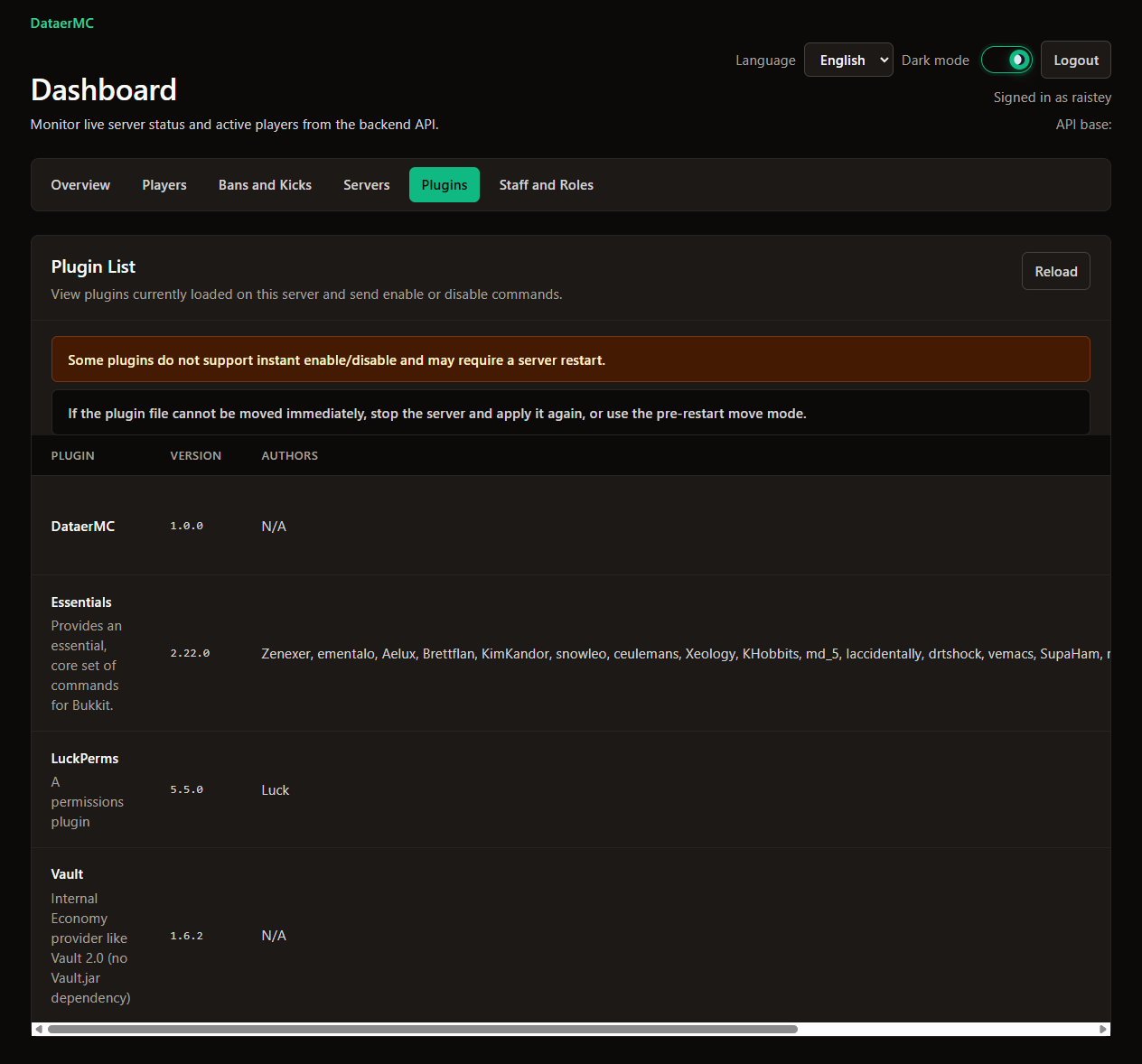
Task: Click the Essentials description text
Action: (87, 666)
